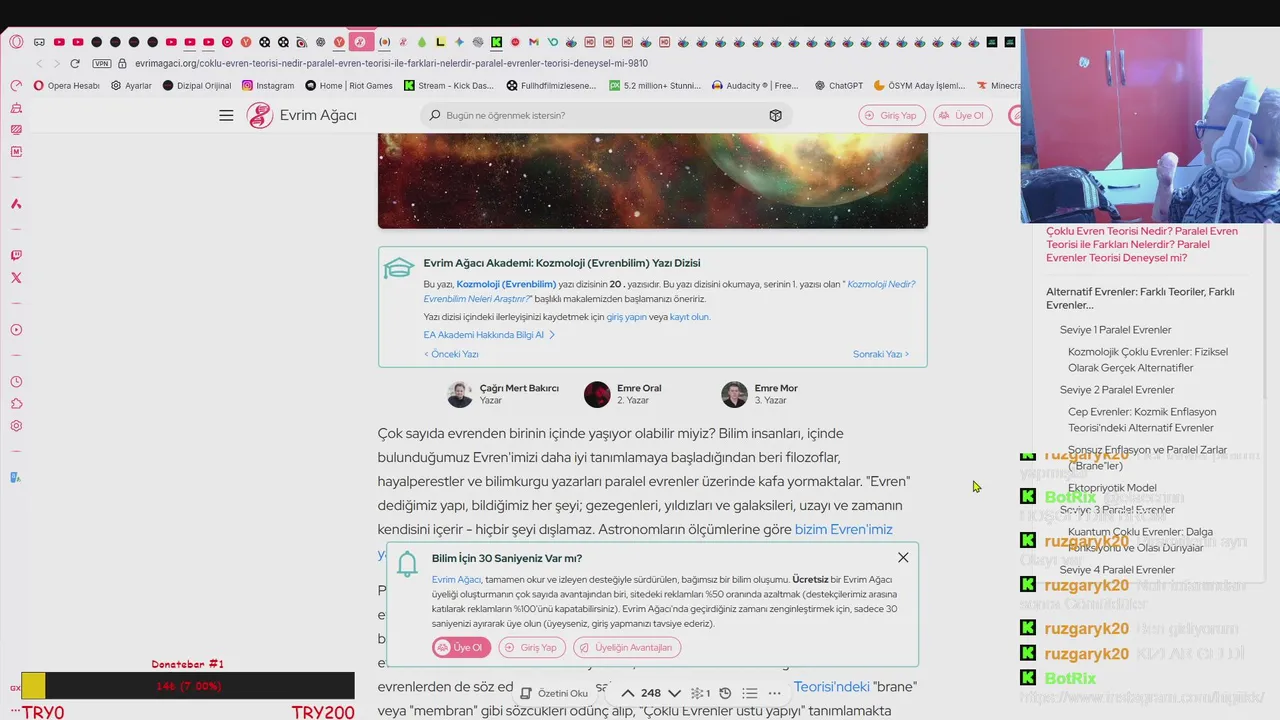Toggle the VPN badge in address bar
1280x720 pixels.
101,63
